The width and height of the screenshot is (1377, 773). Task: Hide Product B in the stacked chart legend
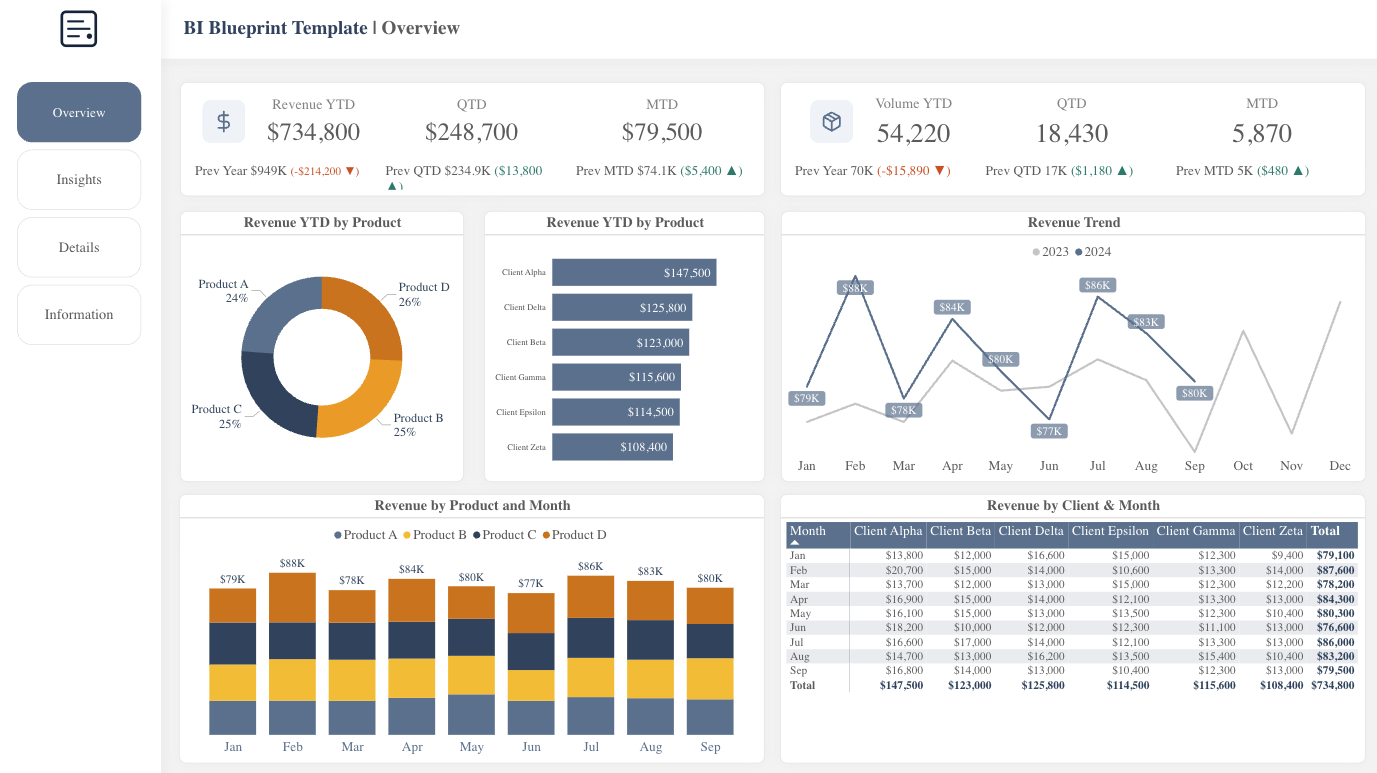tap(439, 534)
